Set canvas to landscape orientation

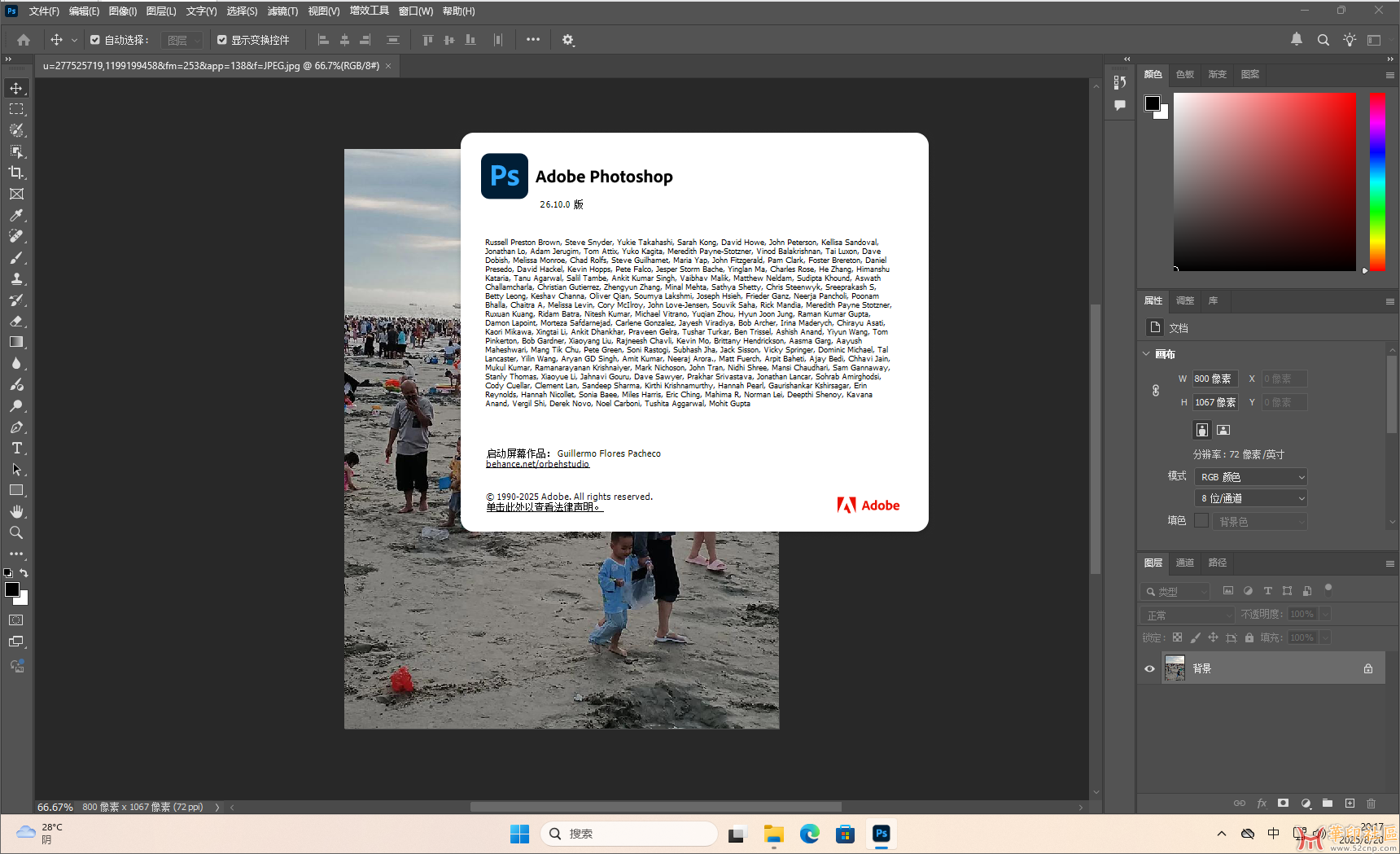coord(1223,430)
